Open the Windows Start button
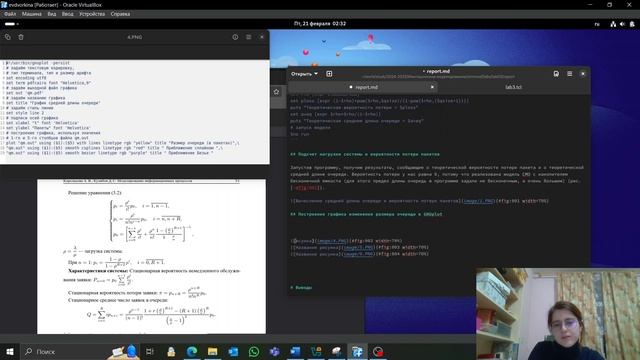The width and height of the screenshot is (640, 360). click(x=10, y=351)
